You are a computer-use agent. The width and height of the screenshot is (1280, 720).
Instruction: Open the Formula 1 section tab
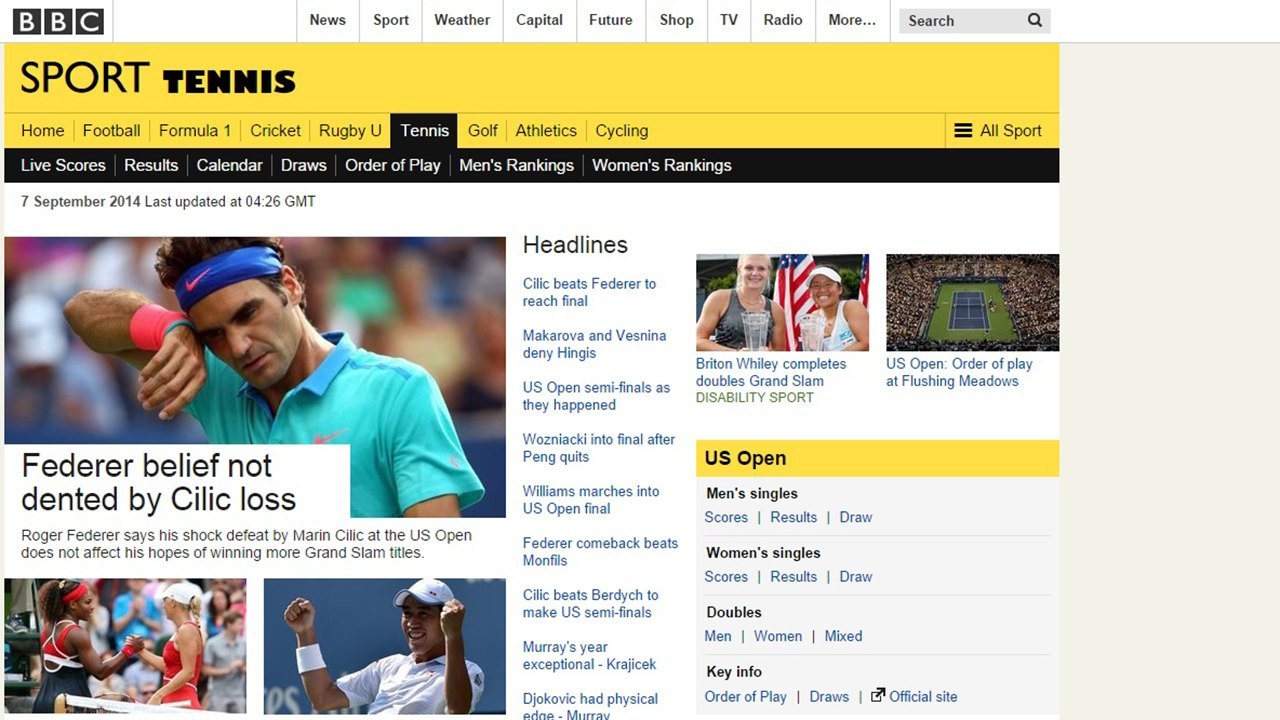point(195,131)
